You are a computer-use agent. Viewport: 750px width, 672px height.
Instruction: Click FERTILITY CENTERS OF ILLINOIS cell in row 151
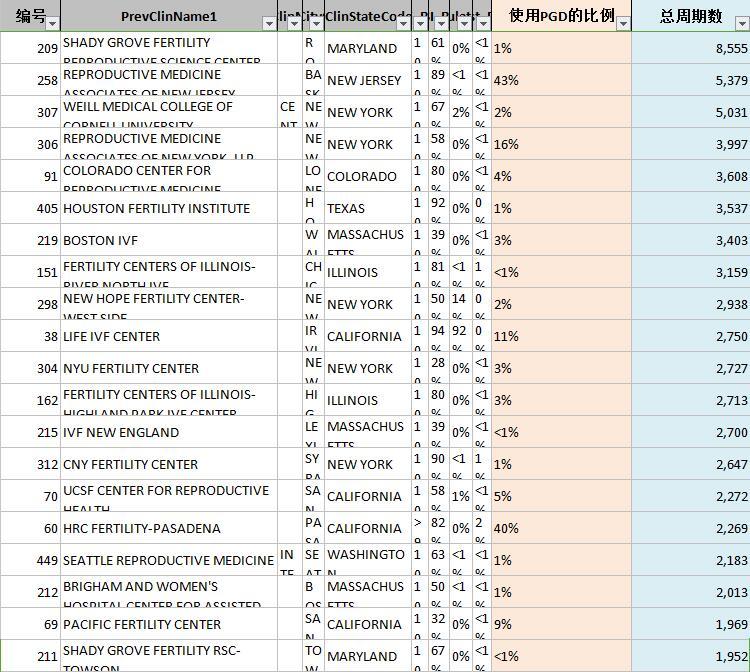coord(169,272)
